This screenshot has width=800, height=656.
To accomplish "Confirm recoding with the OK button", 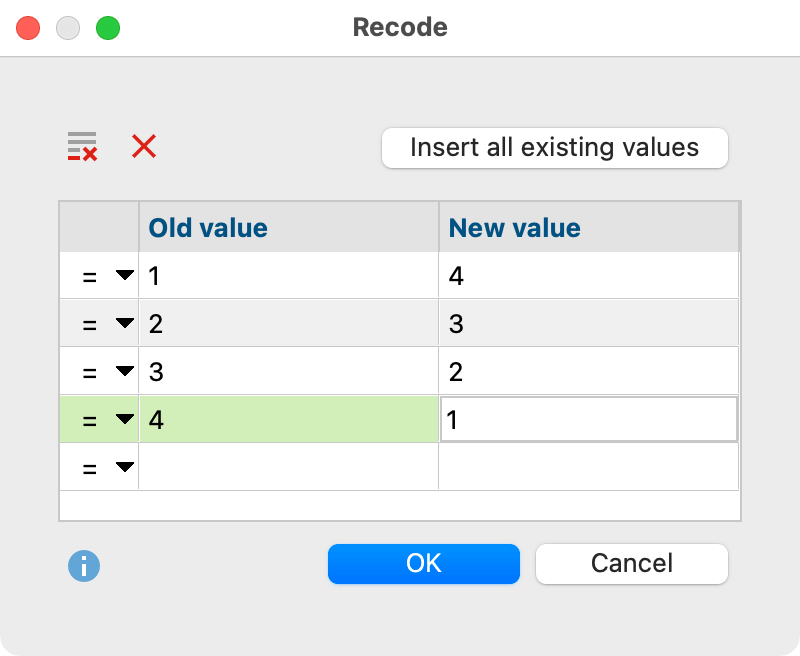I will point(423,563).
